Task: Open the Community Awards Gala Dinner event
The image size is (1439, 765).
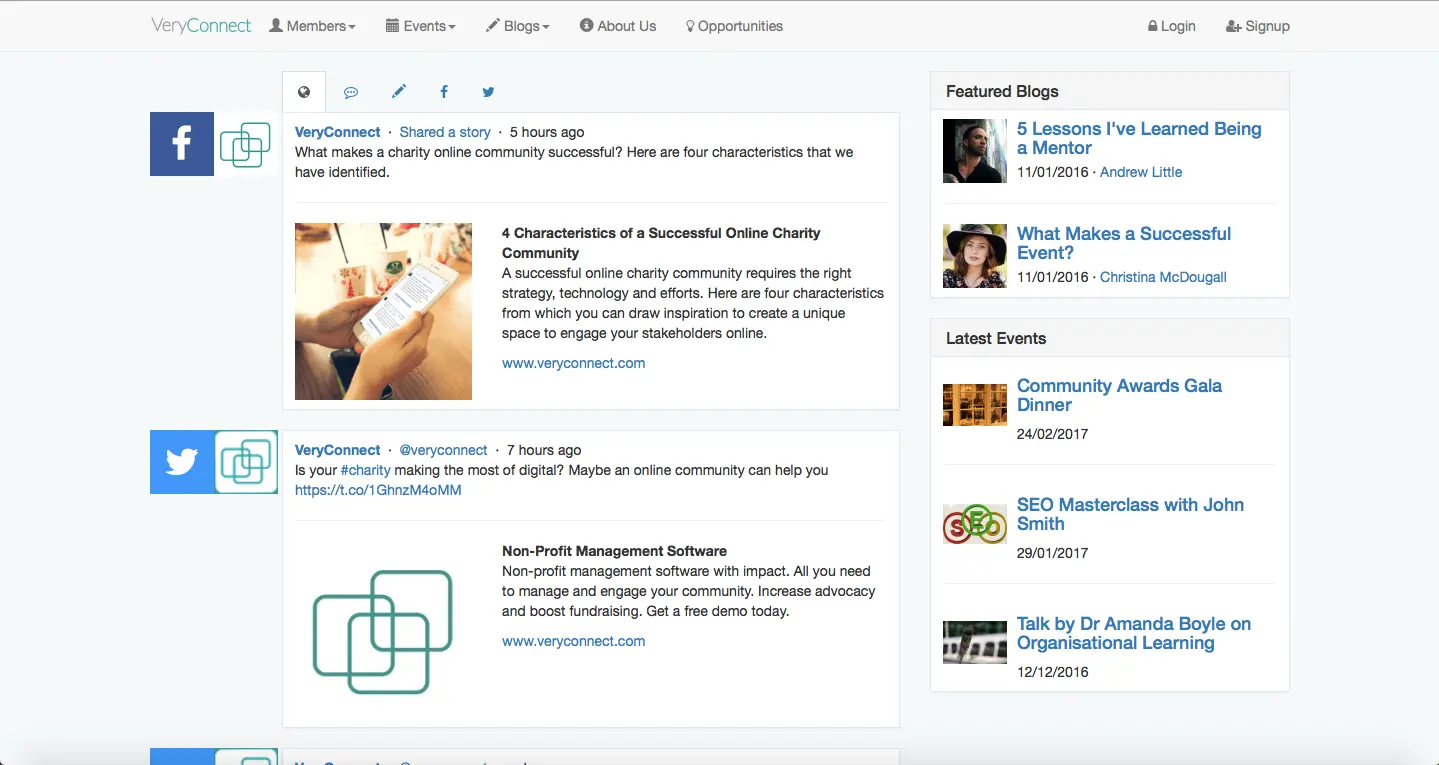Action: click(x=1118, y=395)
